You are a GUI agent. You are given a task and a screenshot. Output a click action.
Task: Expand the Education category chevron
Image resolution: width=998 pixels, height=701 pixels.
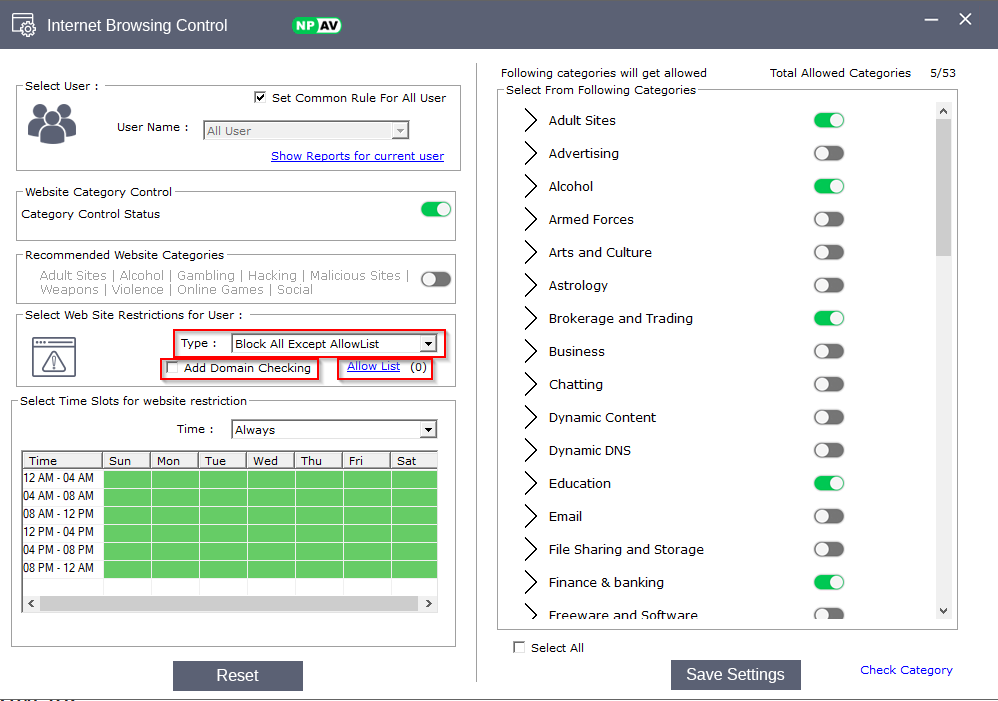(530, 484)
